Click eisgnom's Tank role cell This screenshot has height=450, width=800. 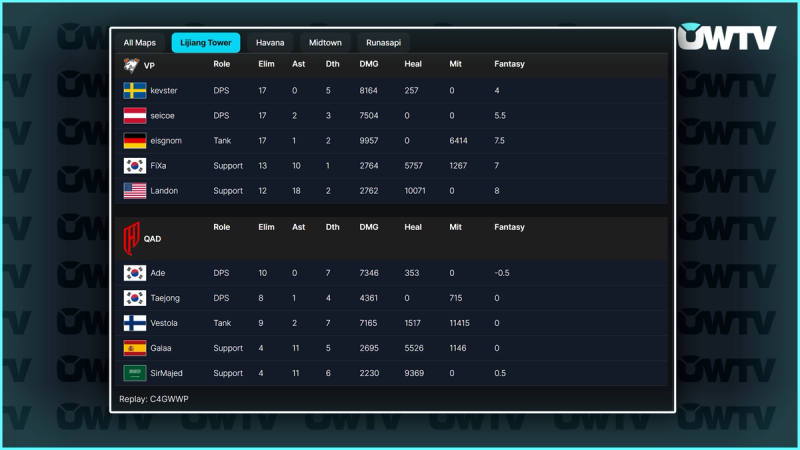click(x=222, y=141)
